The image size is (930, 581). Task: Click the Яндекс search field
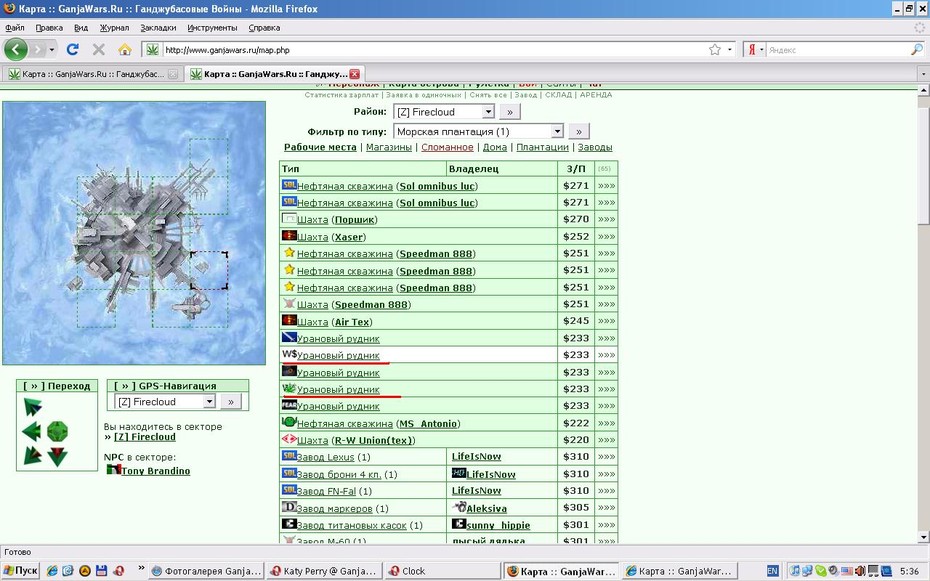pyautogui.click(x=838, y=50)
